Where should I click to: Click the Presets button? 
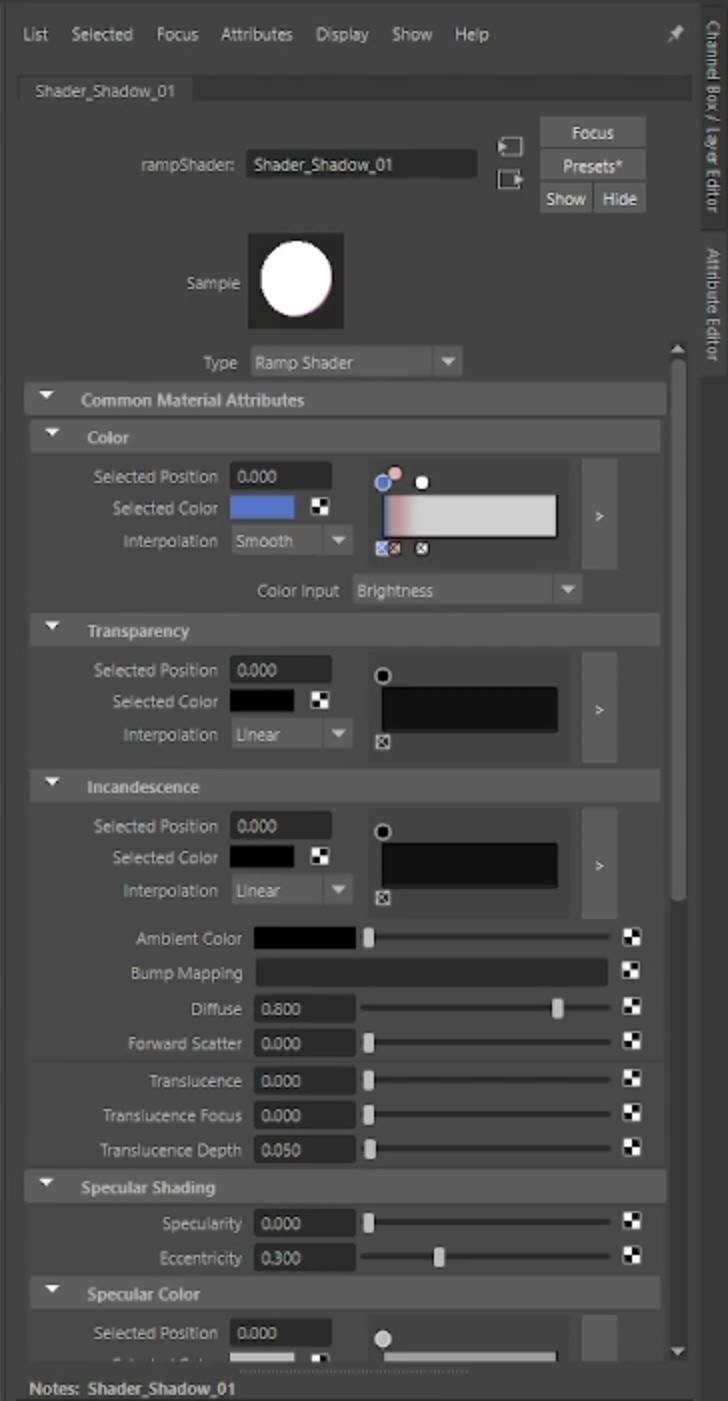(x=592, y=166)
